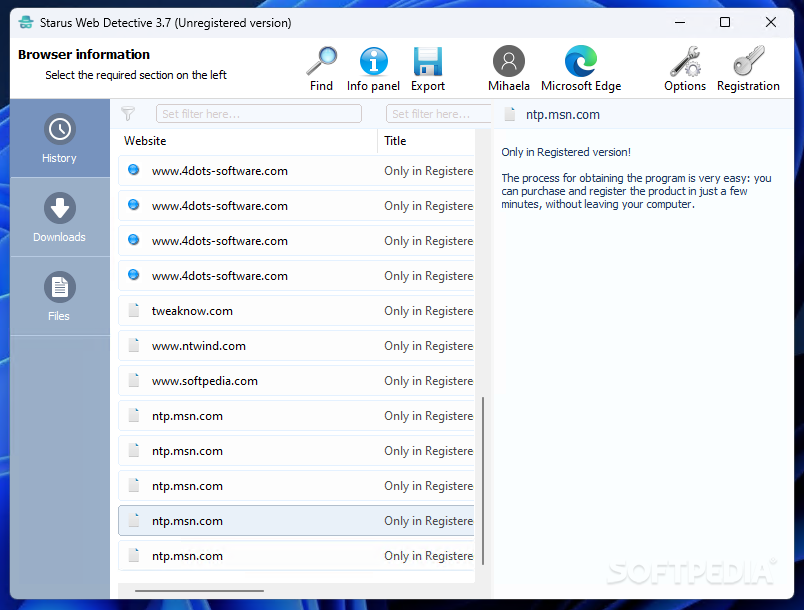Sort by the Website column header
Viewport: 804px width, 610px height.
(x=249, y=141)
